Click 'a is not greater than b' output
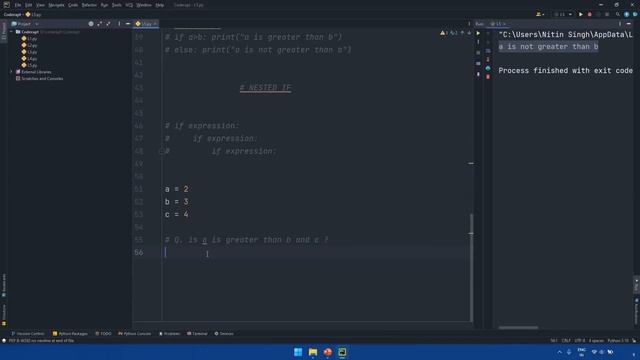Viewport: 640px width, 360px height. tap(548, 47)
